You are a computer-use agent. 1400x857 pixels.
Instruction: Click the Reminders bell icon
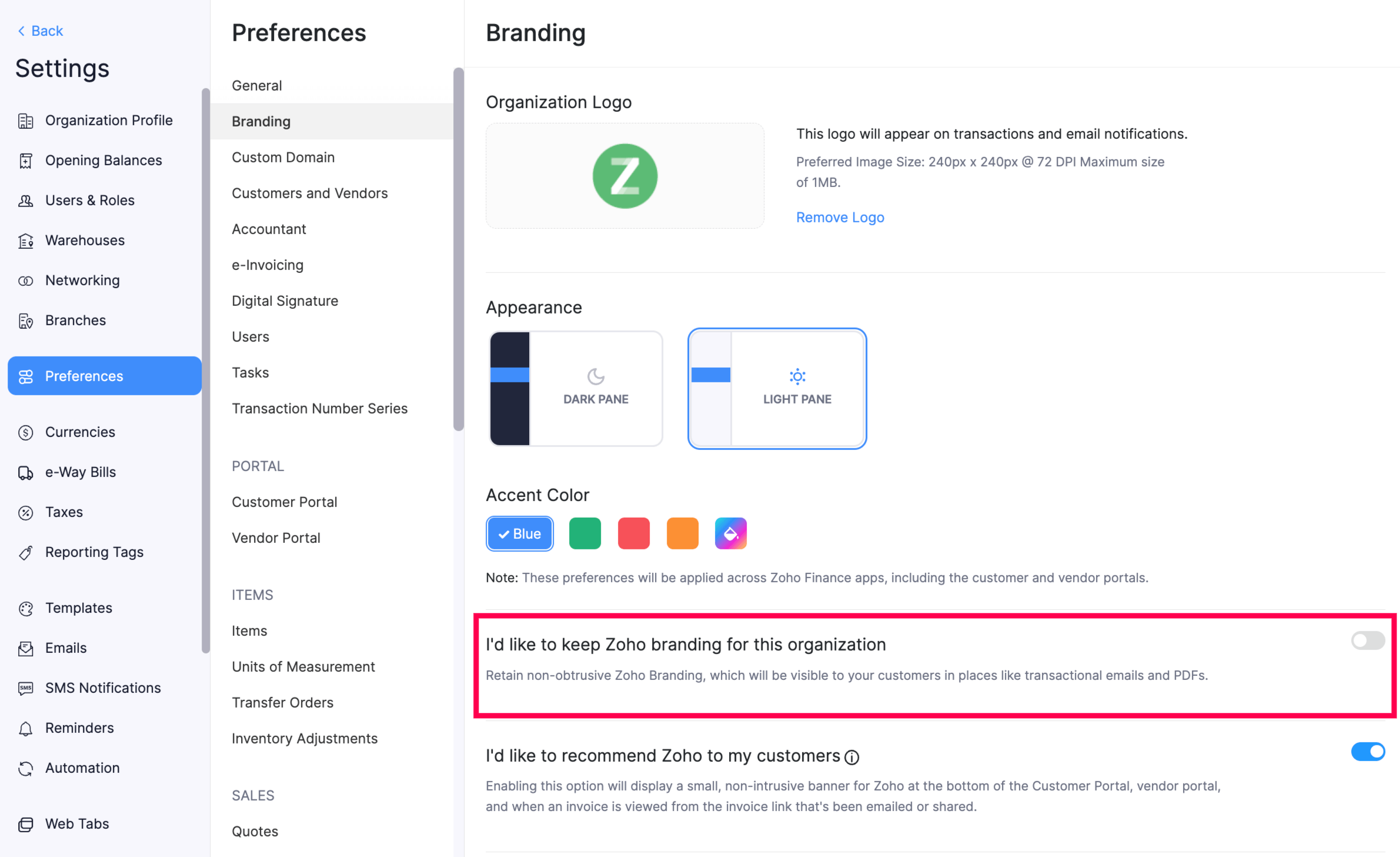[x=26, y=728]
